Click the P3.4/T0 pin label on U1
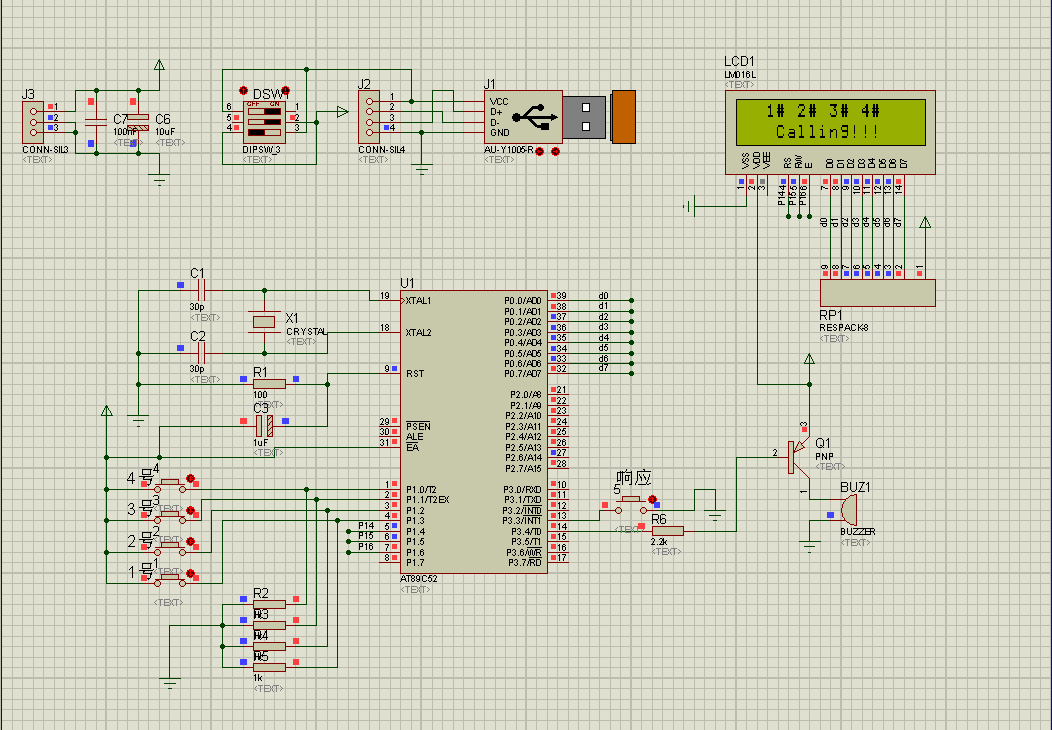Screen dimensions: 1052x730 pos(526,531)
